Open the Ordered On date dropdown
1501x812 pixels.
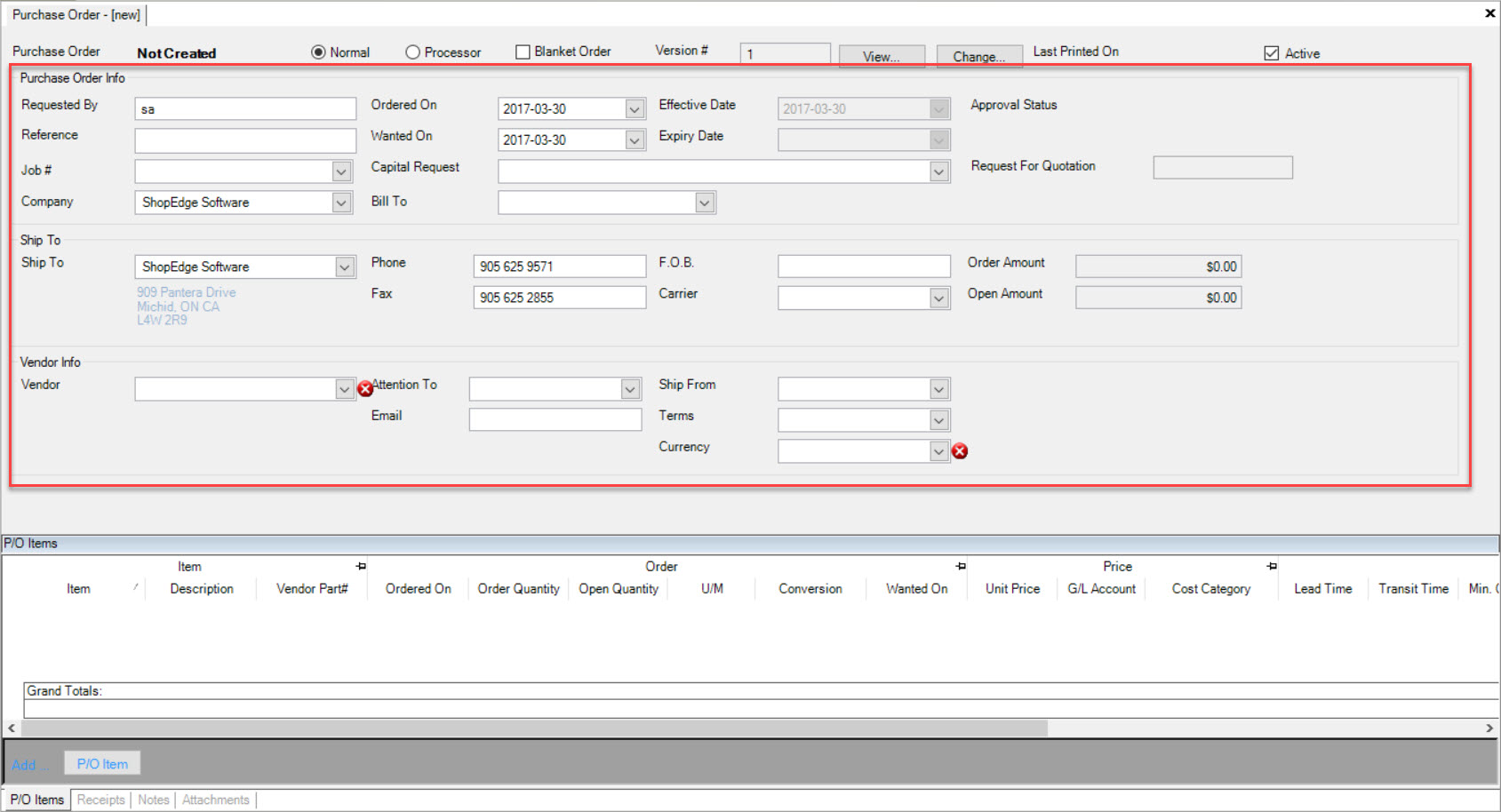click(x=635, y=108)
